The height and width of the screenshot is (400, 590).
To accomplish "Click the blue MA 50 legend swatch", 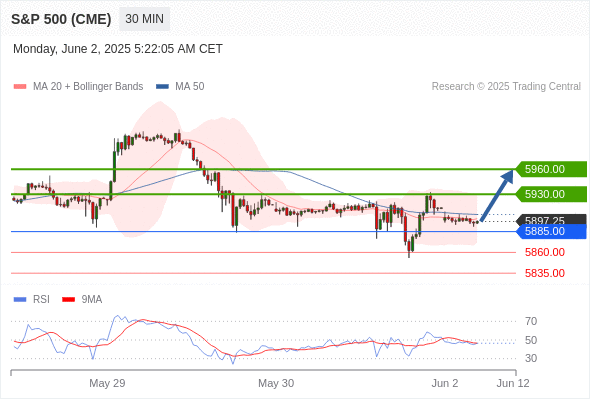I will pos(162,87).
